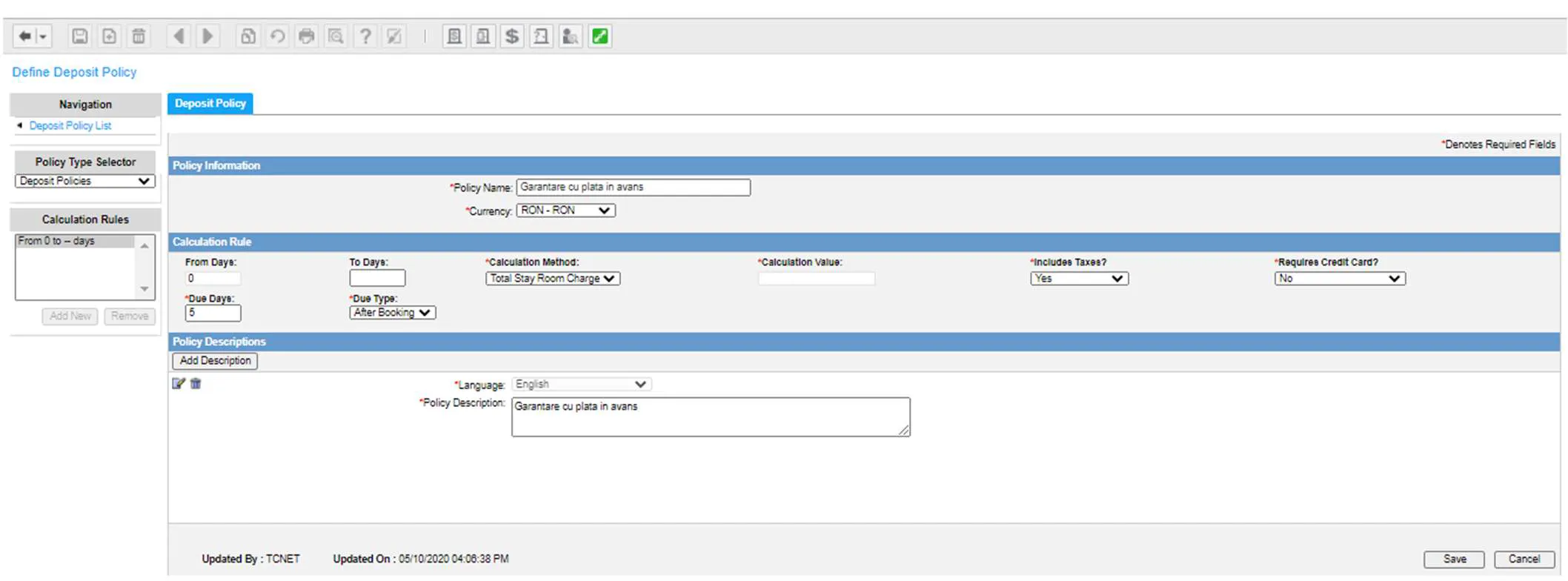Click the Remove button

[130, 316]
